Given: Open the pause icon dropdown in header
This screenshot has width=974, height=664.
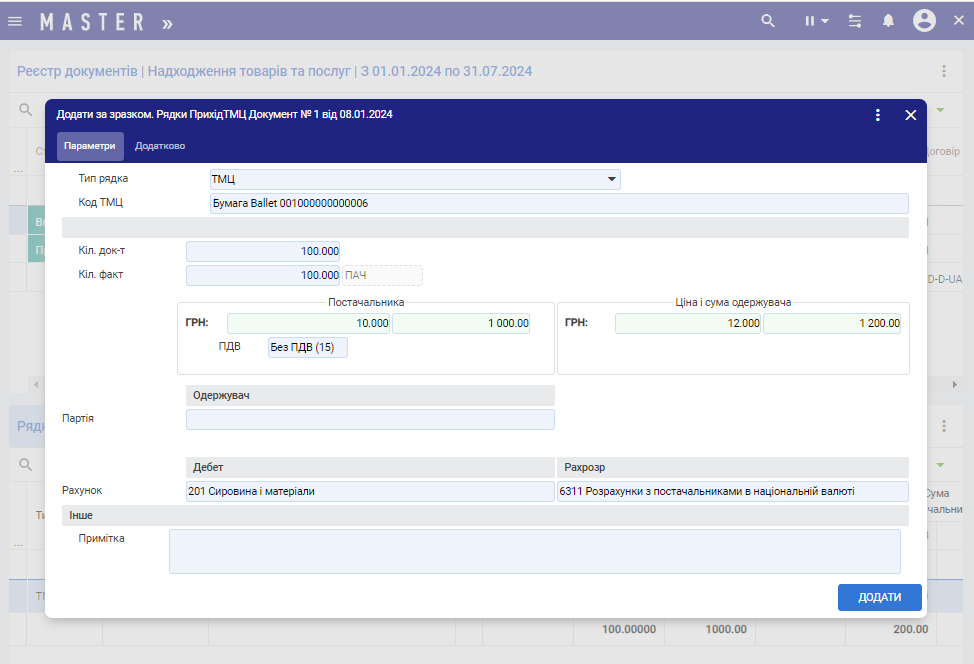Looking at the screenshot, I should (x=817, y=21).
